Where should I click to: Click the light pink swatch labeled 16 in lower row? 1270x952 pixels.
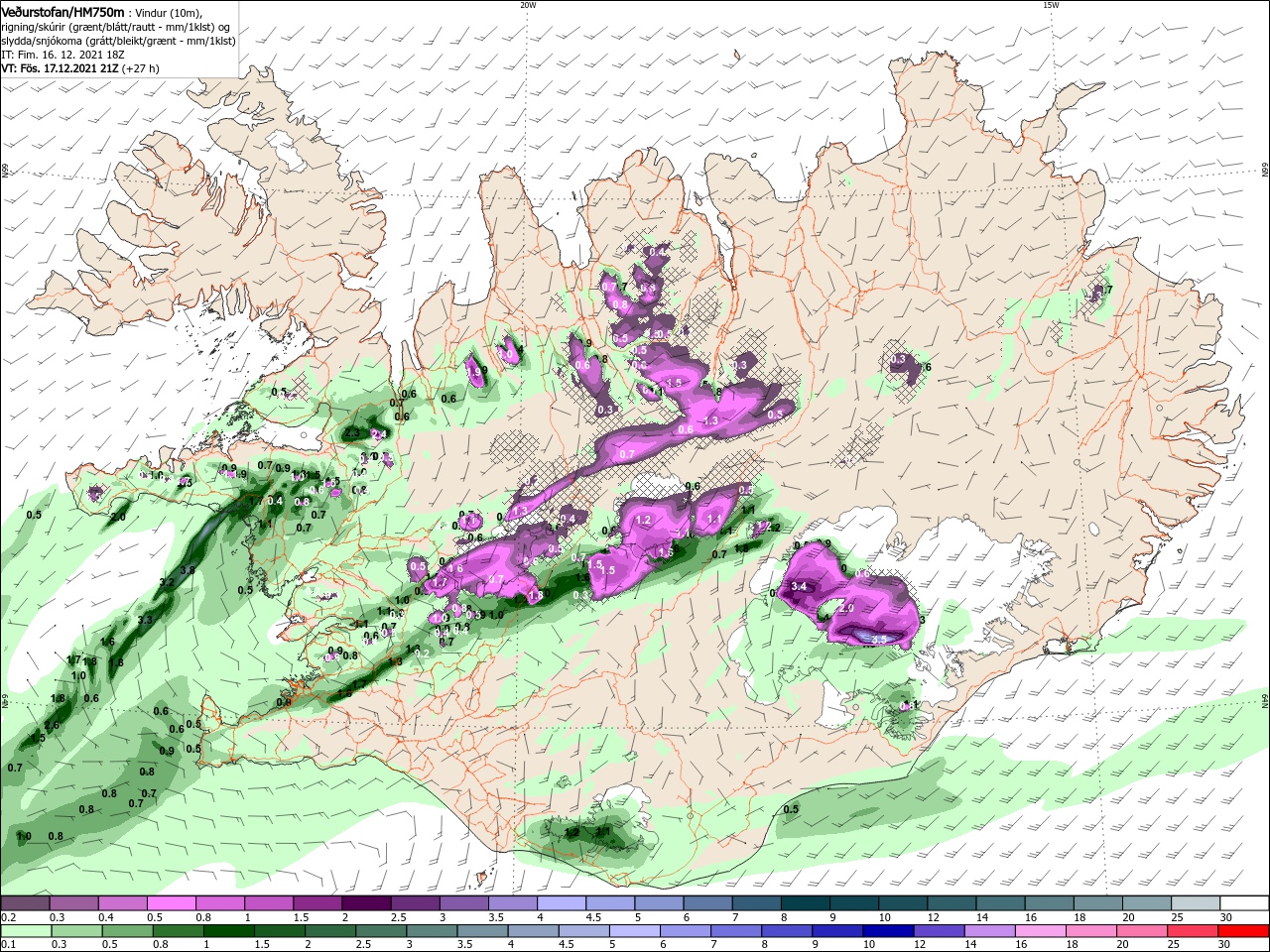[x=1042, y=932]
